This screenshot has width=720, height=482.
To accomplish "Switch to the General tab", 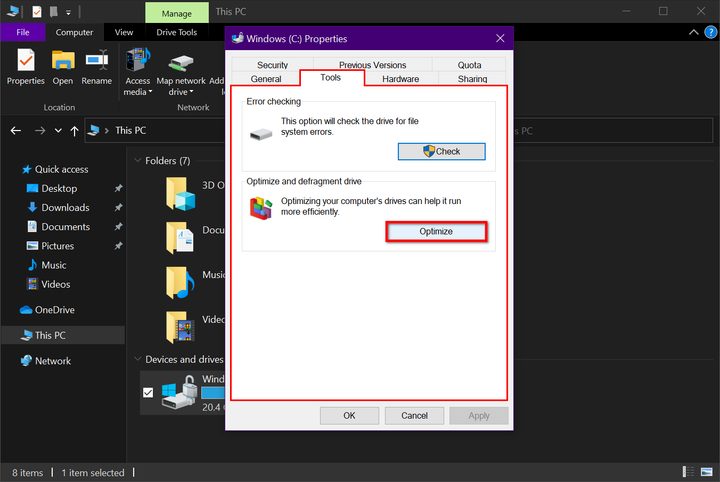I will 266,78.
